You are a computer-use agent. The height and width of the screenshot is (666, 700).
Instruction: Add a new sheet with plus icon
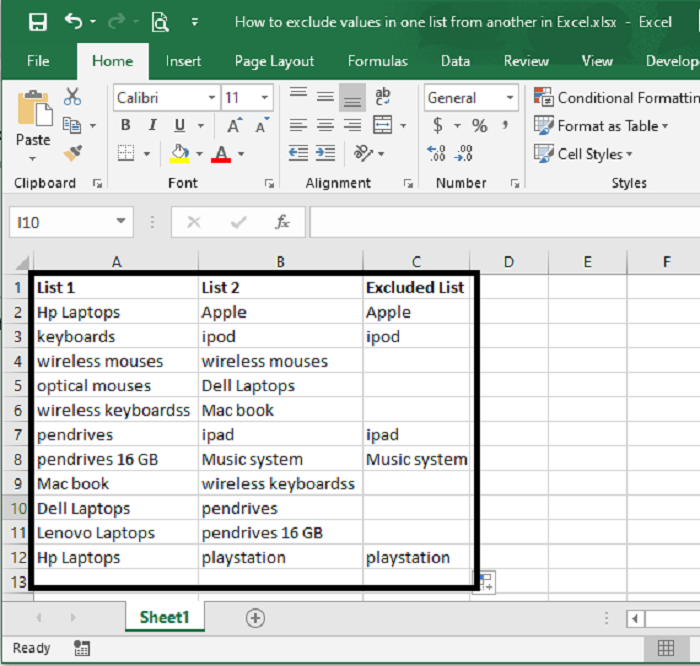255,618
